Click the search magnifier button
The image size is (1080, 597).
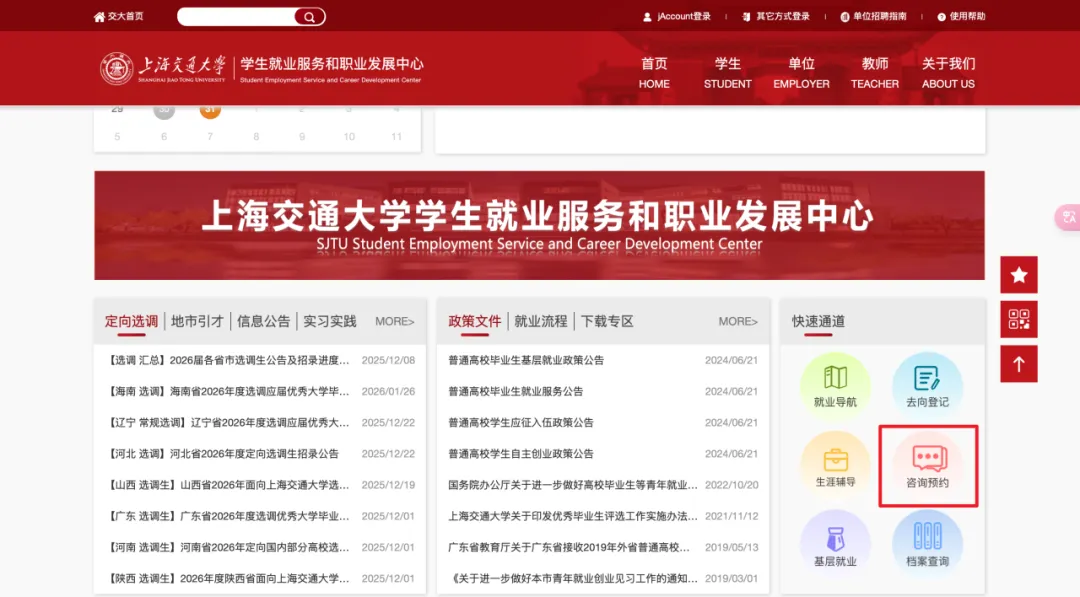pos(309,17)
